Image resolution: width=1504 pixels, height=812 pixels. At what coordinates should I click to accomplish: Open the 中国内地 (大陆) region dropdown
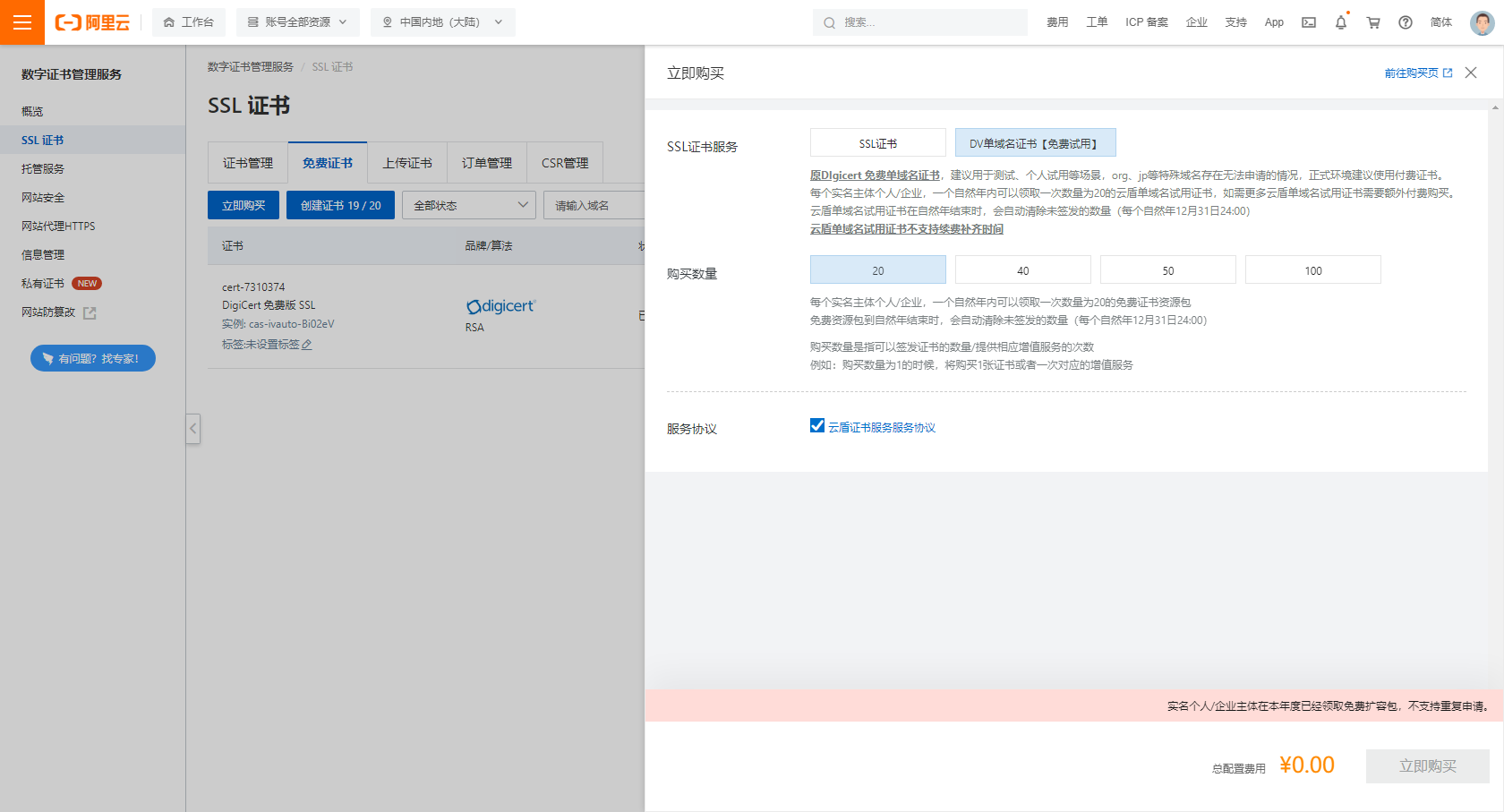coord(442,22)
